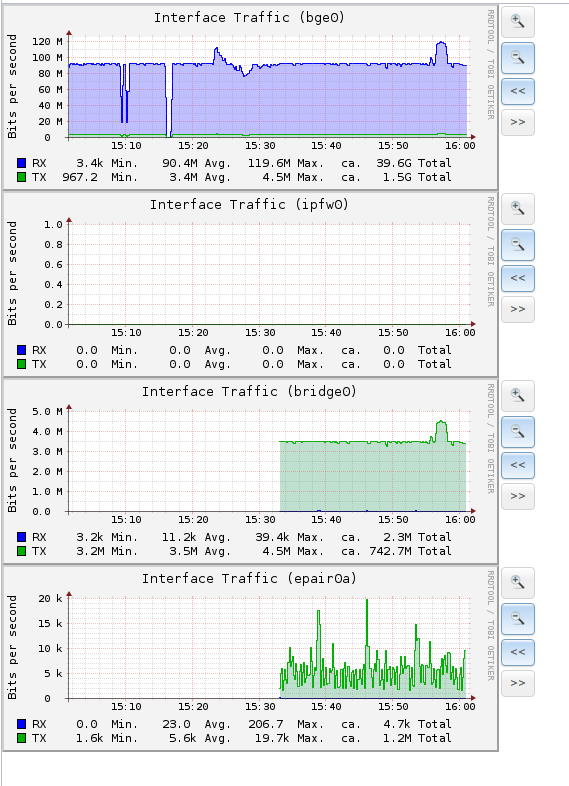
Task: Select the epair0a TX 19.7k max value
Action: pos(272,738)
